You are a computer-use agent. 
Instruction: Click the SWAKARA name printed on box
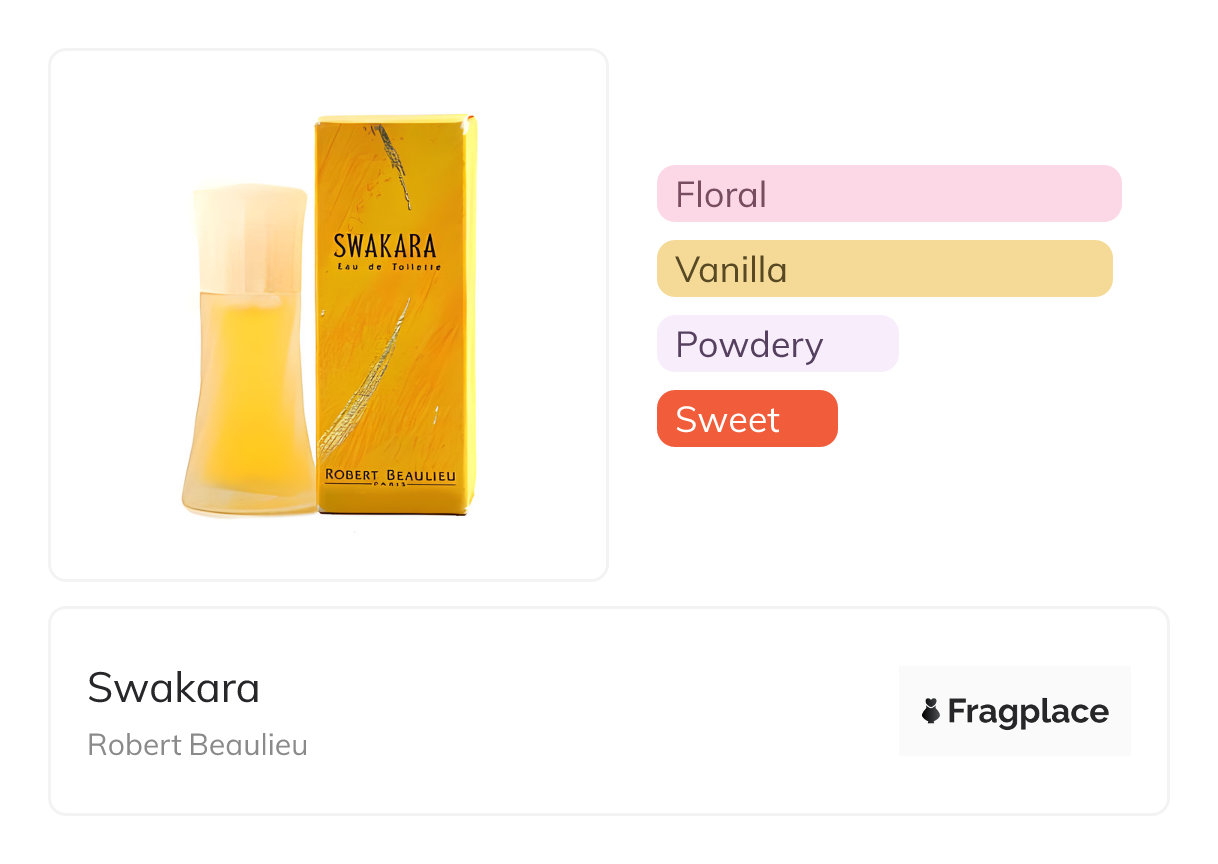[x=384, y=246]
